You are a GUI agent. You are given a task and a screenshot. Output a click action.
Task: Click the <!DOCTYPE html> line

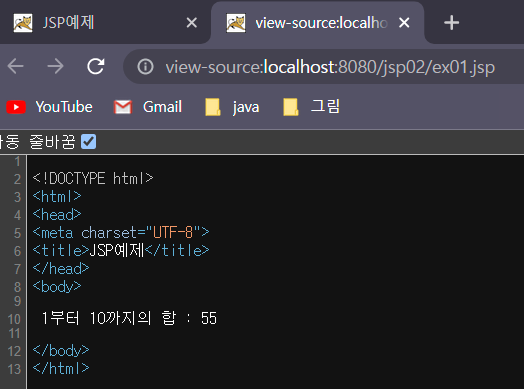(x=93, y=178)
